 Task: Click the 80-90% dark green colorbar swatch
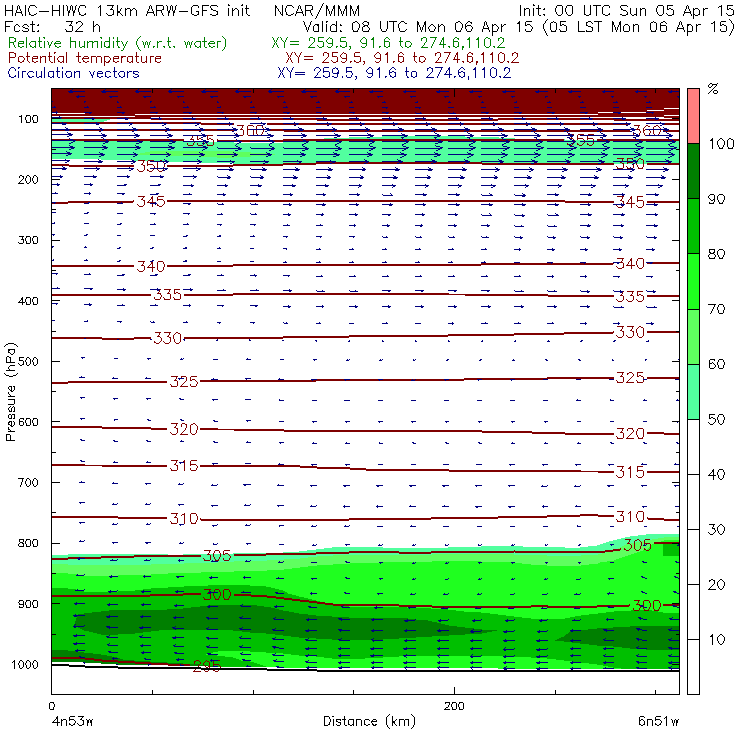(693, 226)
